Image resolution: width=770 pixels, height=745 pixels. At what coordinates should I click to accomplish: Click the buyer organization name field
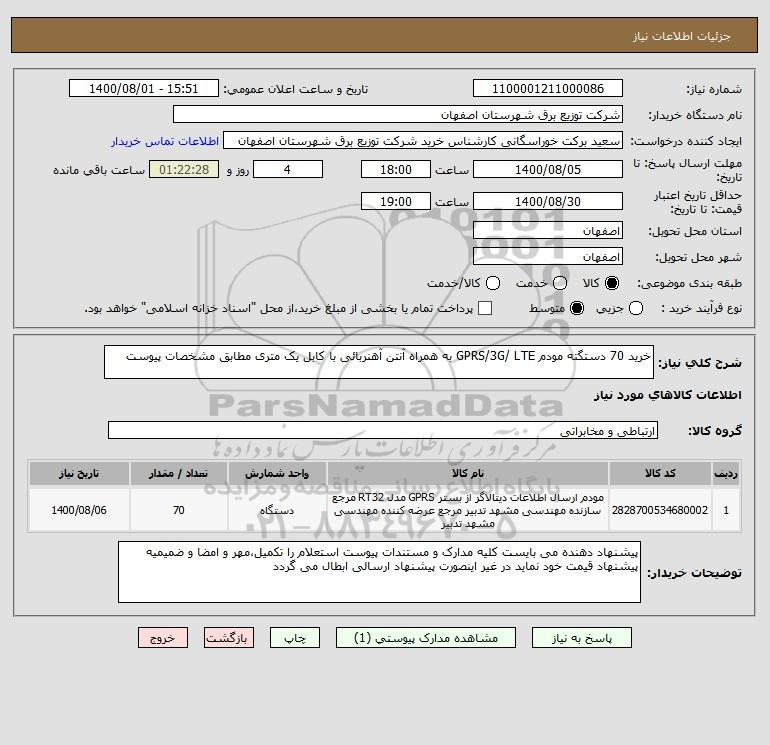398,114
